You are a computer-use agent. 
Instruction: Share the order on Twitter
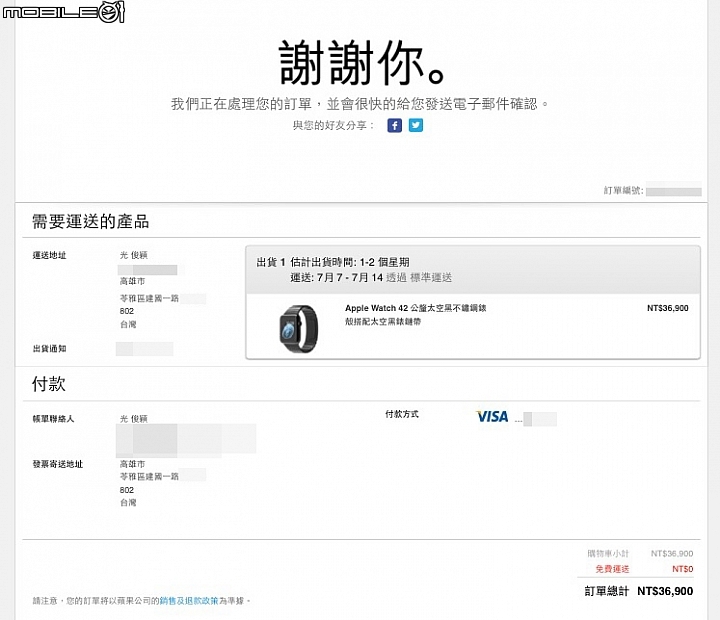(416, 125)
